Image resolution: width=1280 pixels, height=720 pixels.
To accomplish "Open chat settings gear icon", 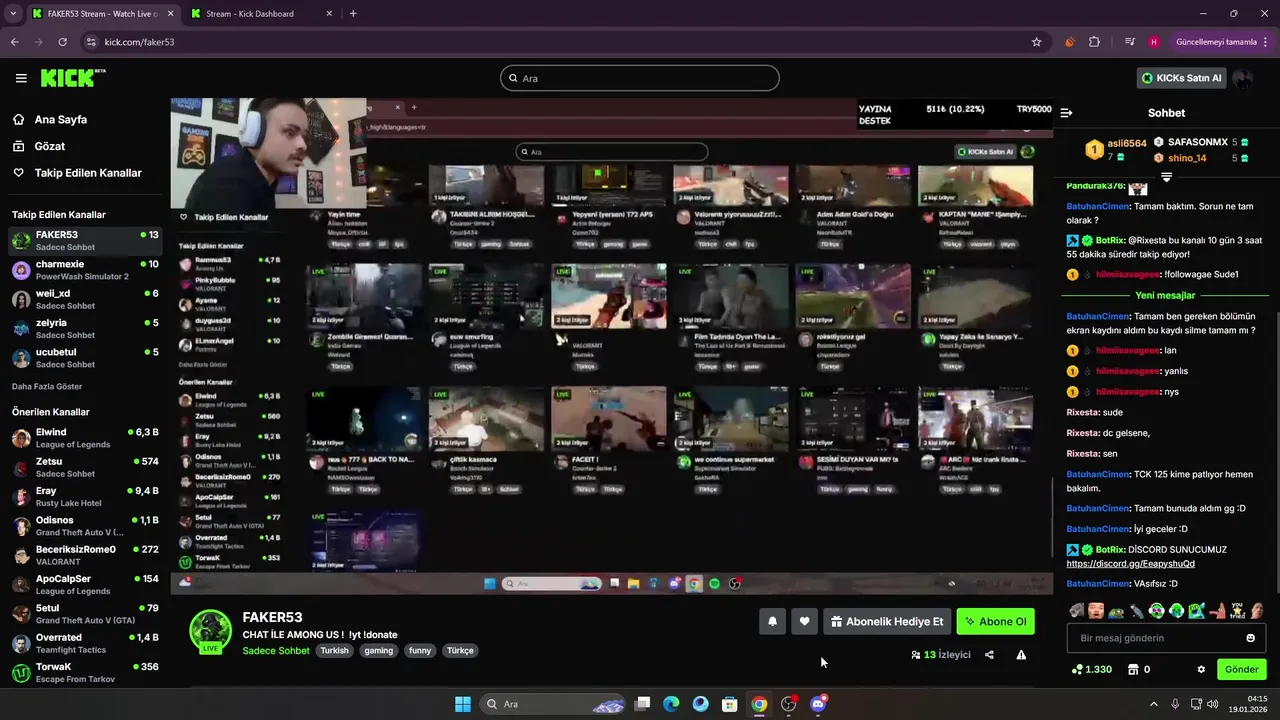I will click(x=1201, y=669).
